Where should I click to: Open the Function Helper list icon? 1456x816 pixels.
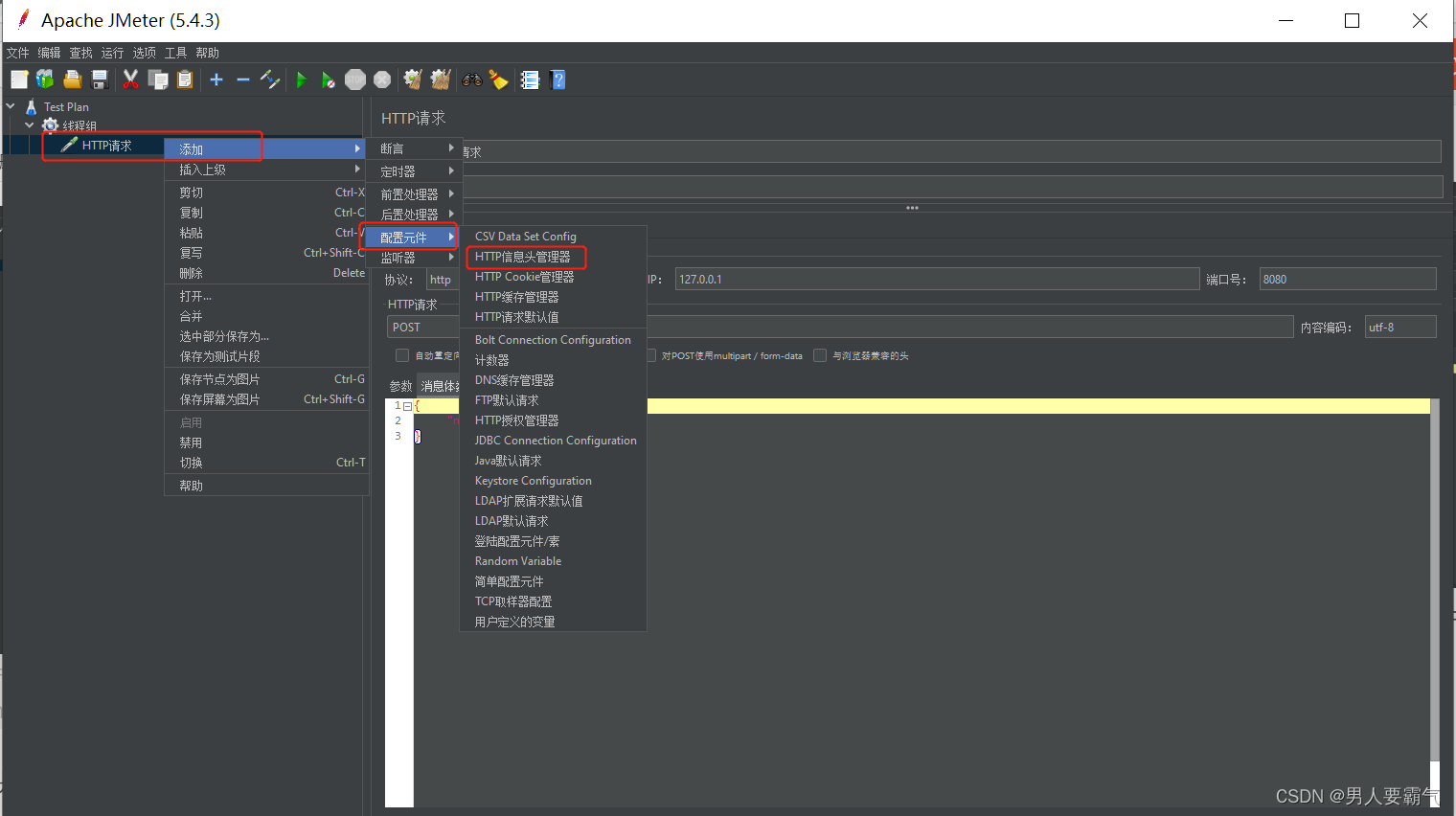(530, 79)
